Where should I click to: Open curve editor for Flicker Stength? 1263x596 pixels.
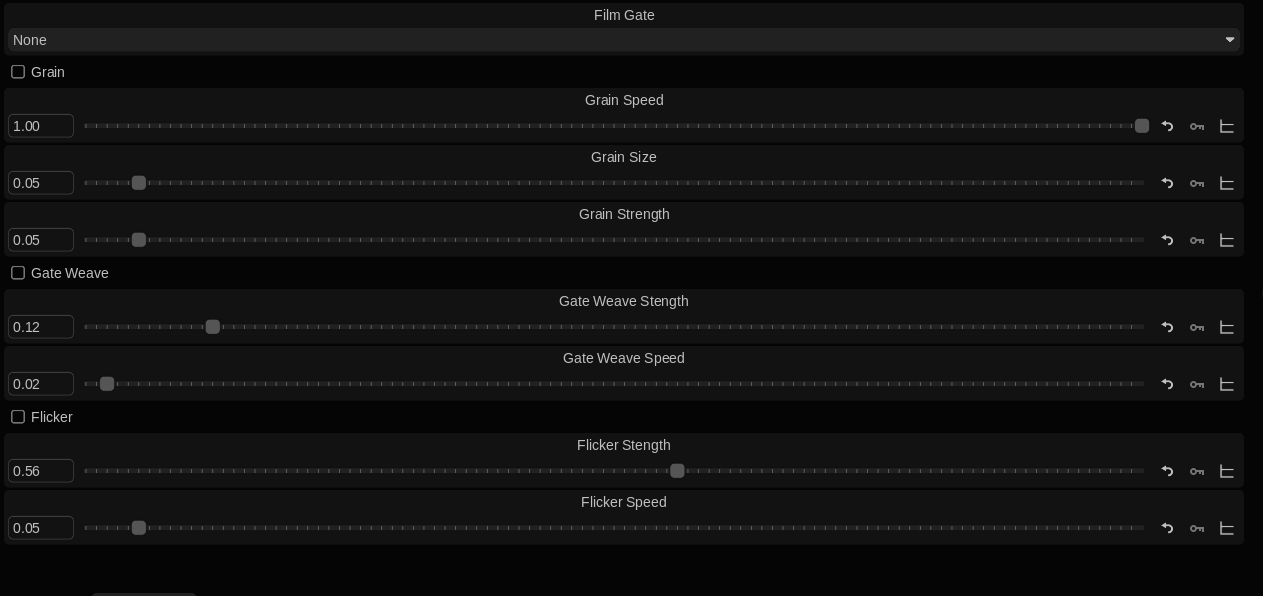[x=1227, y=471]
